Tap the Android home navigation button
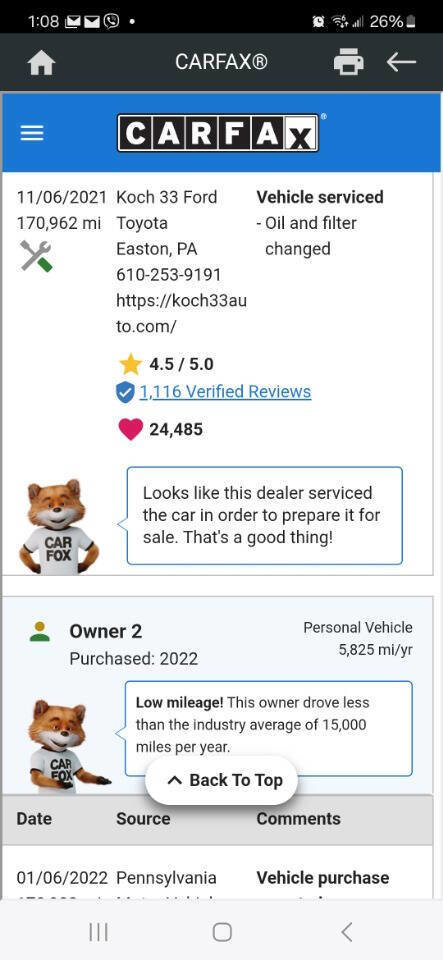This screenshot has width=443, height=960. [x=222, y=932]
